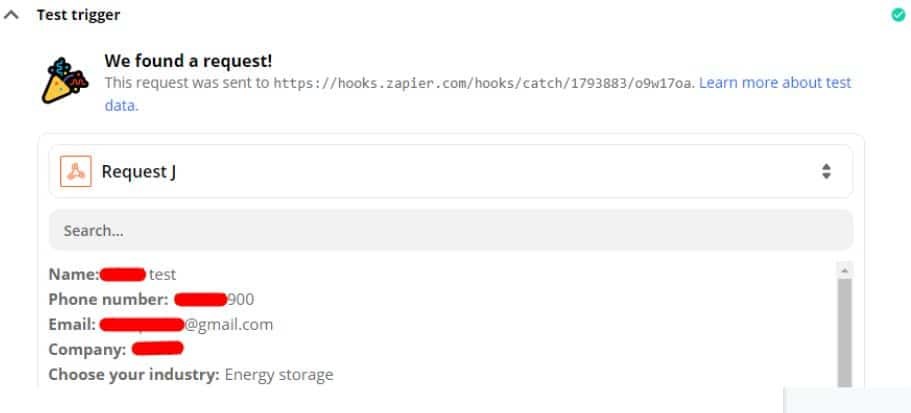
Task: Select the Email field ending @gmail.com
Action: (x=160, y=325)
